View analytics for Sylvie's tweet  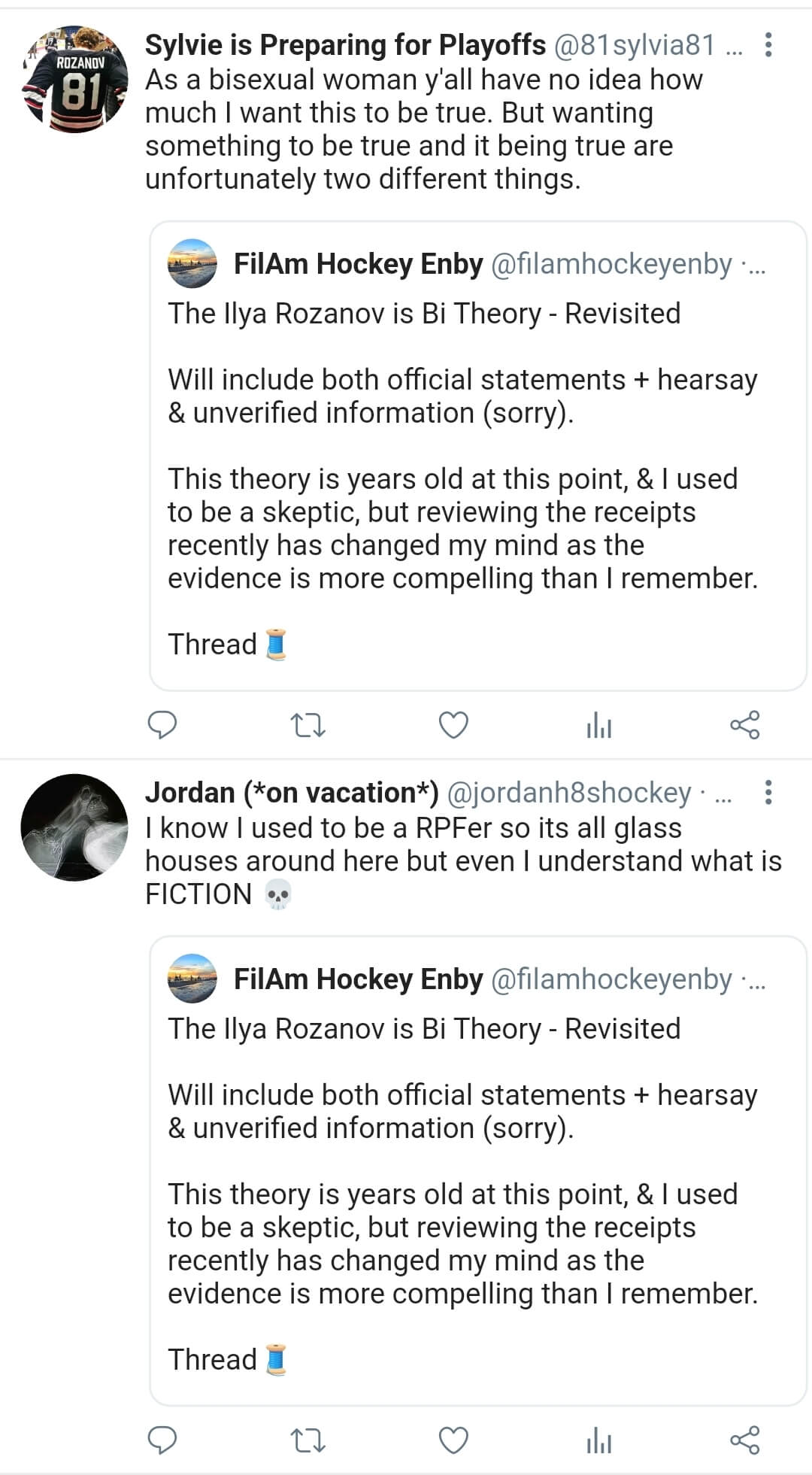tap(598, 726)
